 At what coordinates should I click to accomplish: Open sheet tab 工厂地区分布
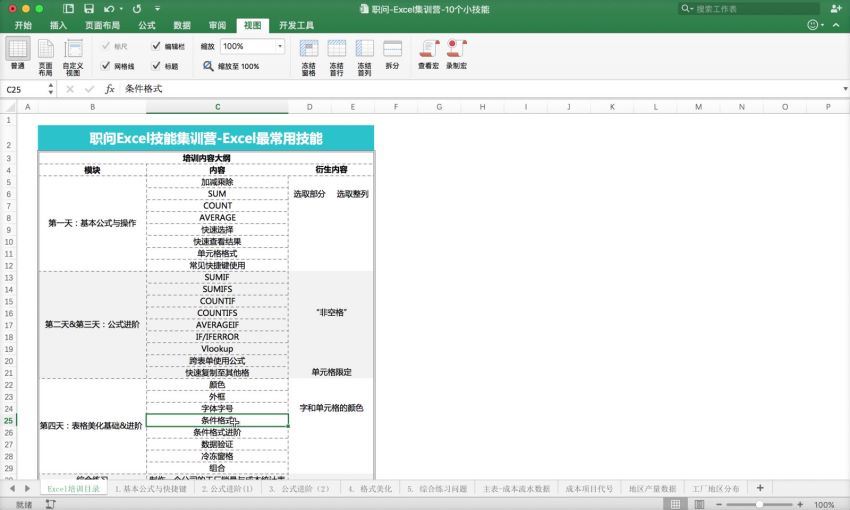point(716,488)
